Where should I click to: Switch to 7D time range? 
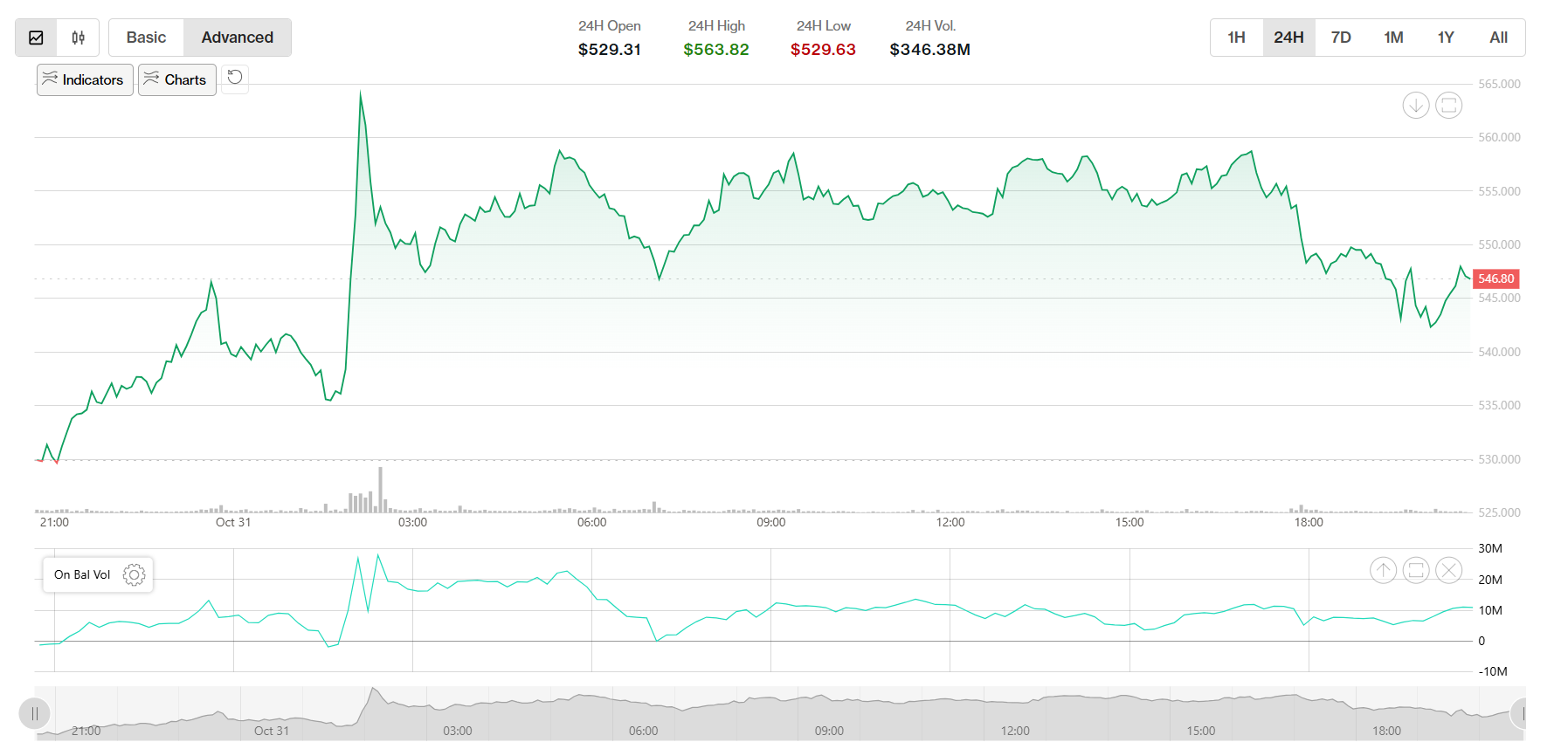(x=1341, y=38)
